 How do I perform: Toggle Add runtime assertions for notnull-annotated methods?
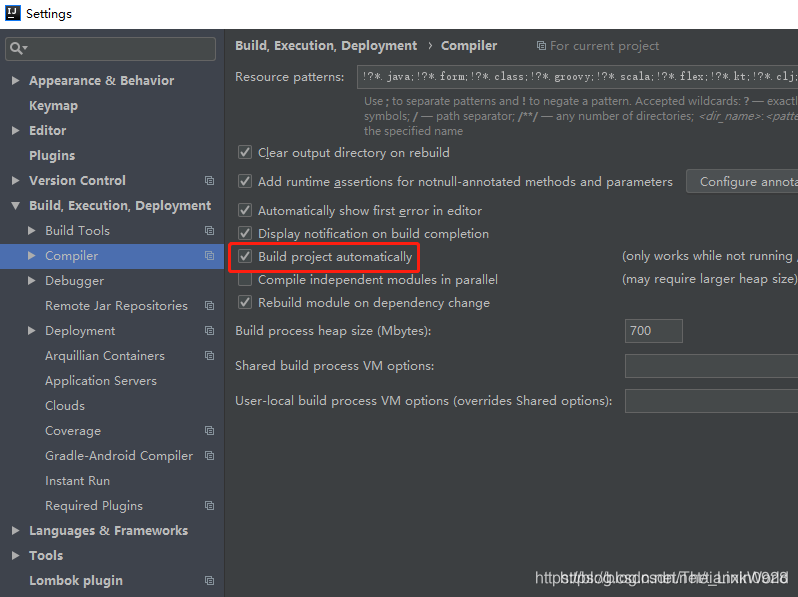pyautogui.click(x=245, y=181)
